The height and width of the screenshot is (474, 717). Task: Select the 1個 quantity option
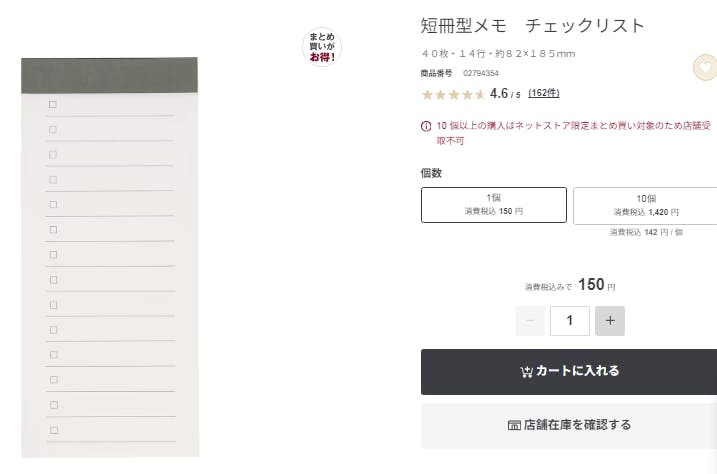click(x=494, y=204)
